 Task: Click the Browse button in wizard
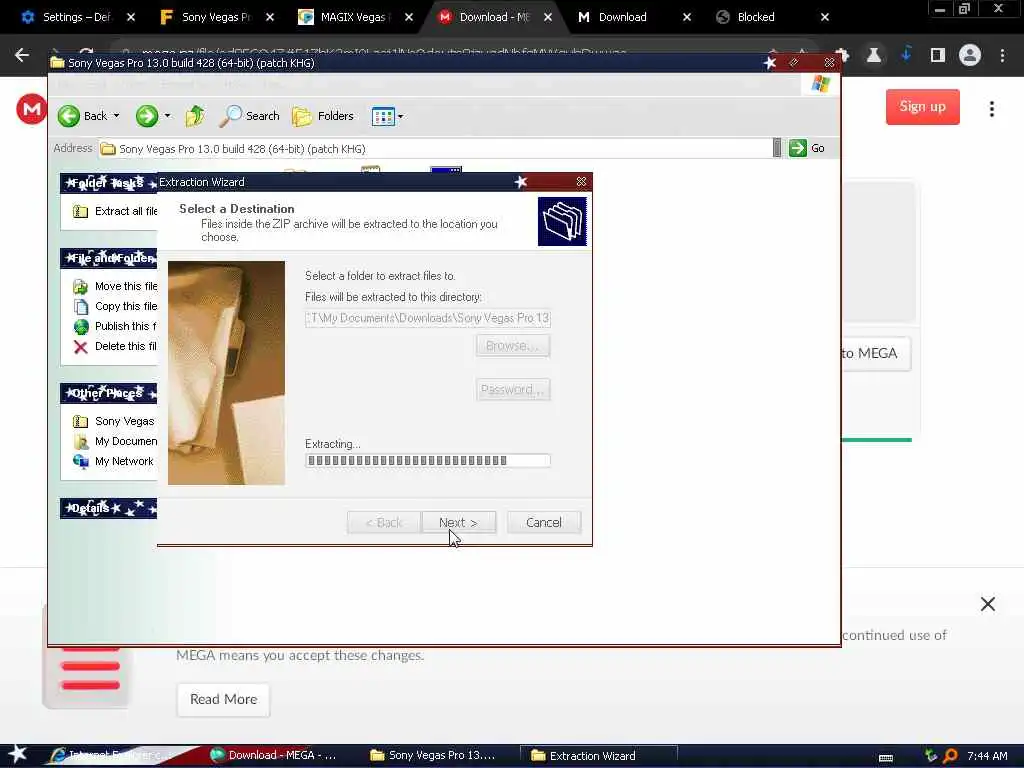click(x=513, y=345)
